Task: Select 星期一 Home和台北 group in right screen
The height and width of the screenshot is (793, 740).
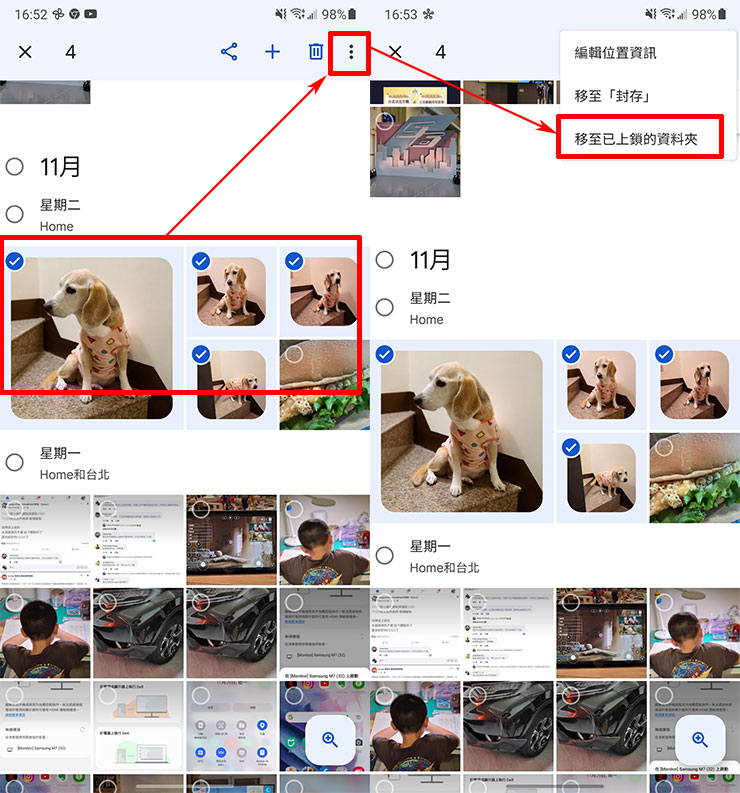Action: click(385, 555)
